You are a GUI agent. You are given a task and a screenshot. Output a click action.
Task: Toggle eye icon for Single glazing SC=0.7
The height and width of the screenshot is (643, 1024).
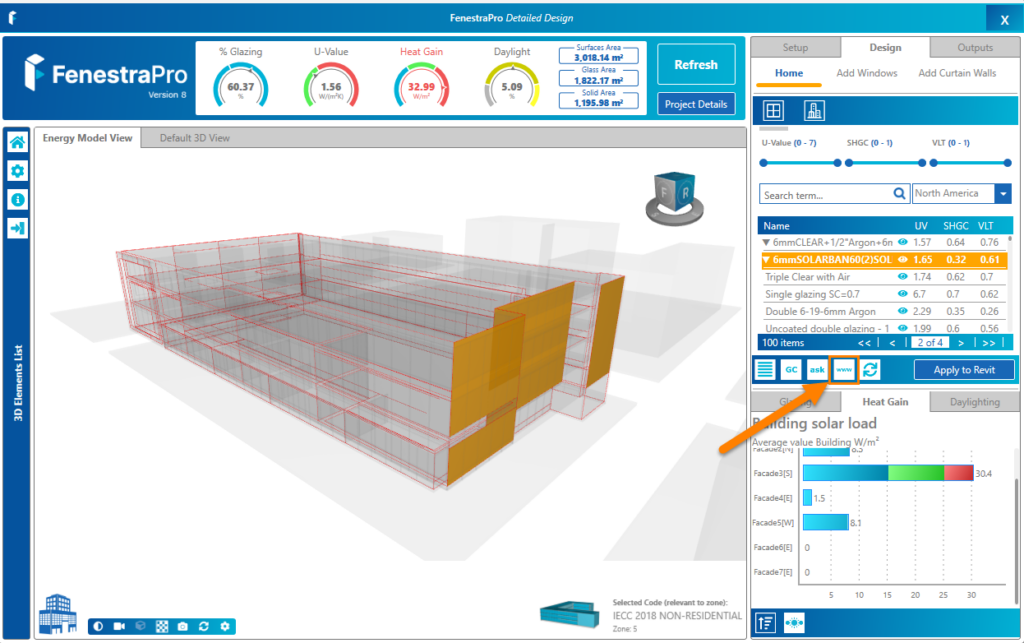tap(903, 294)
